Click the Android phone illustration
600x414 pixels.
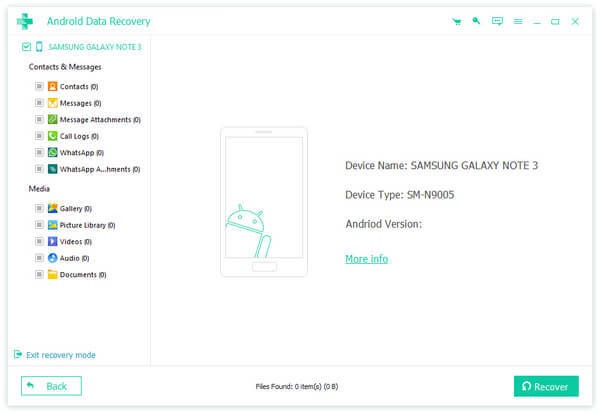click(264, 202)
